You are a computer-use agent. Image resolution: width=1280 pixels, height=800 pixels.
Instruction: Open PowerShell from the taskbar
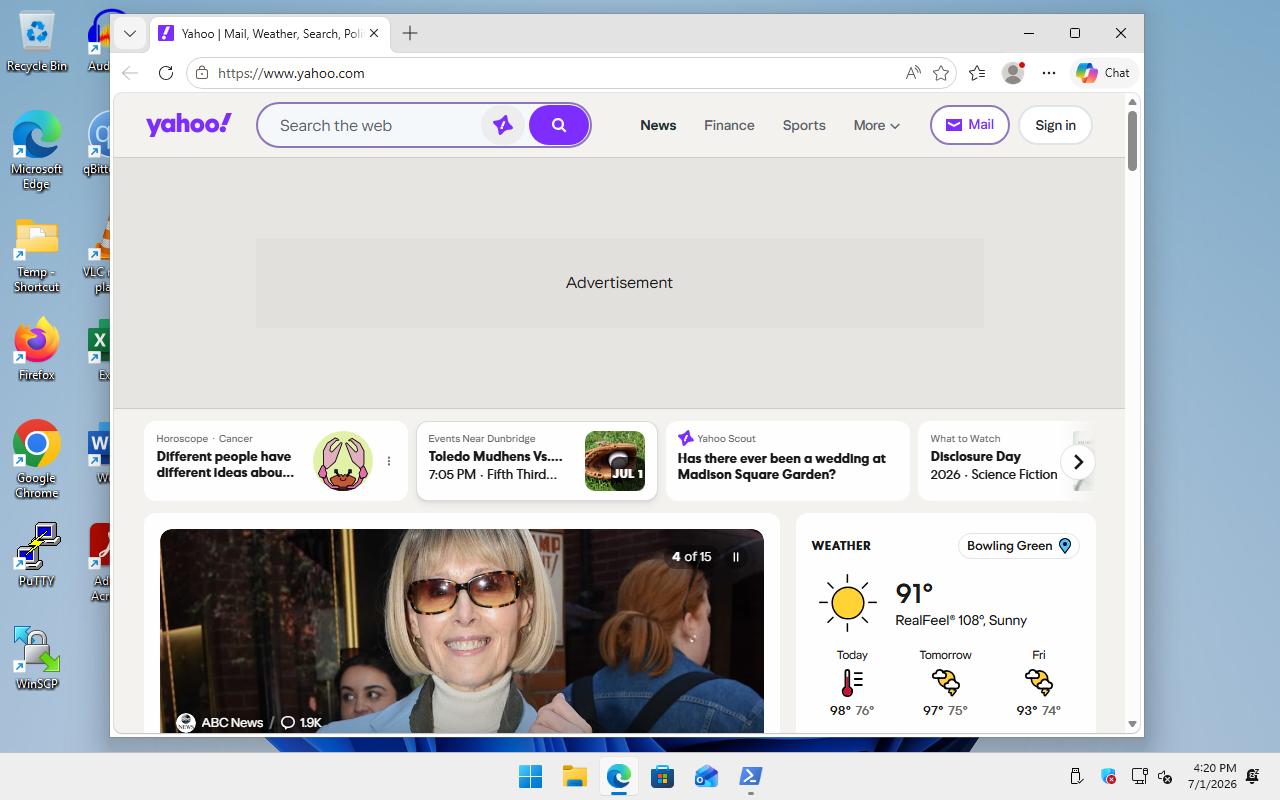click(750, 777)
